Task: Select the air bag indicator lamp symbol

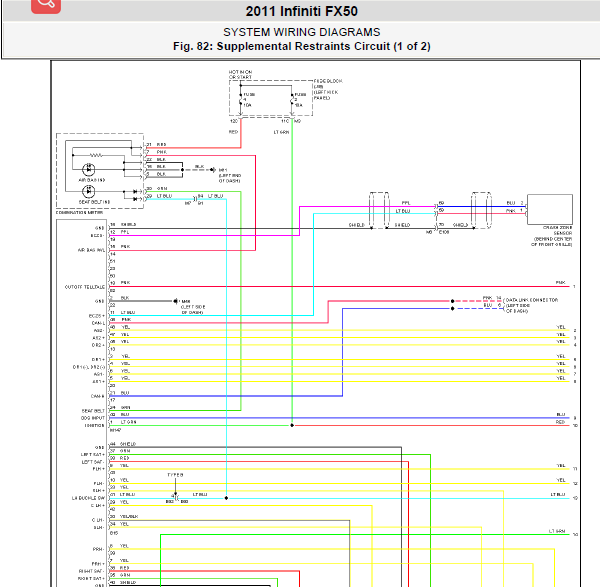Action: click(89, 169)
